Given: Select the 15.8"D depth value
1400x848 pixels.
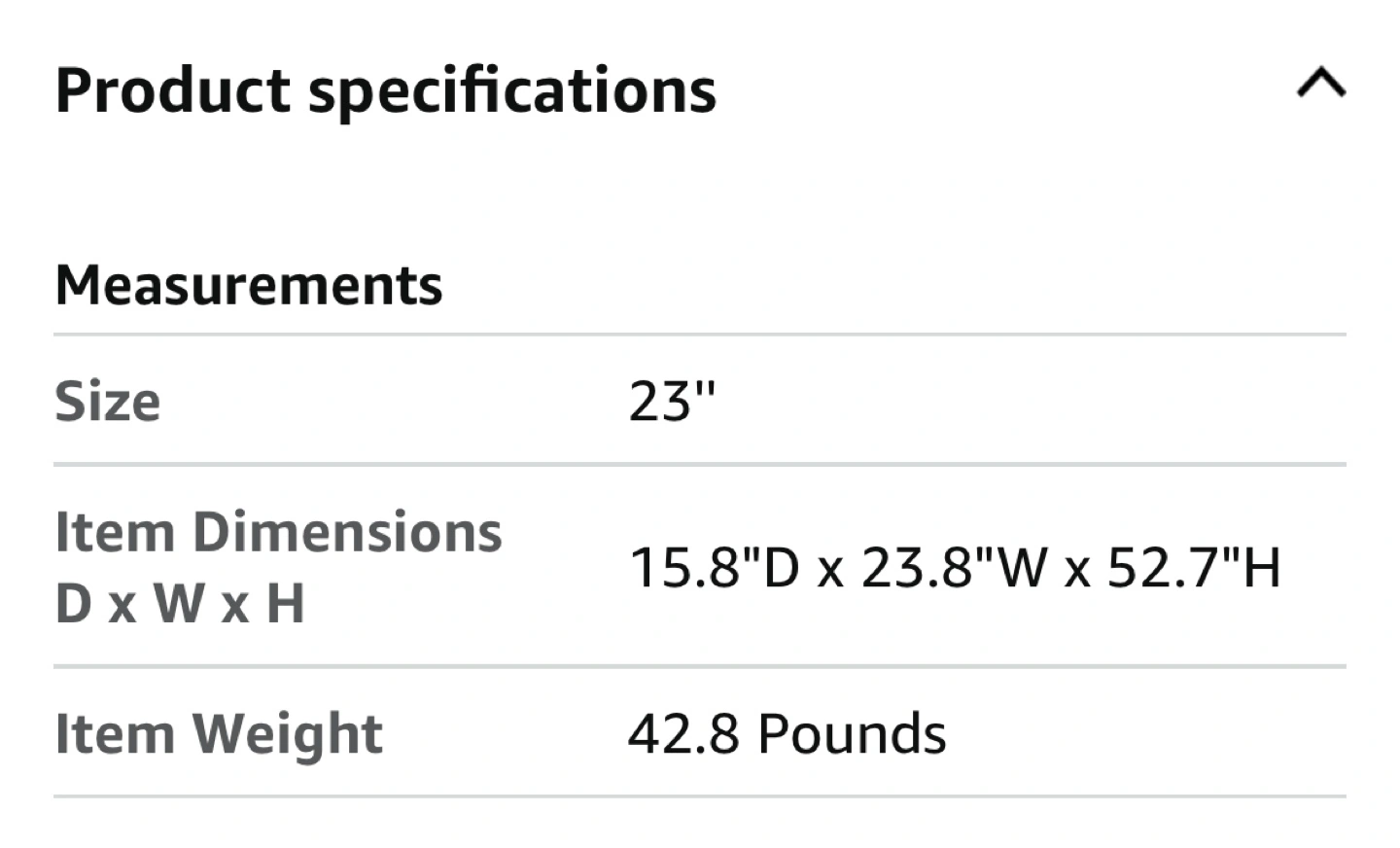Looking at the screenshot, I should click(x=715, y=567).
